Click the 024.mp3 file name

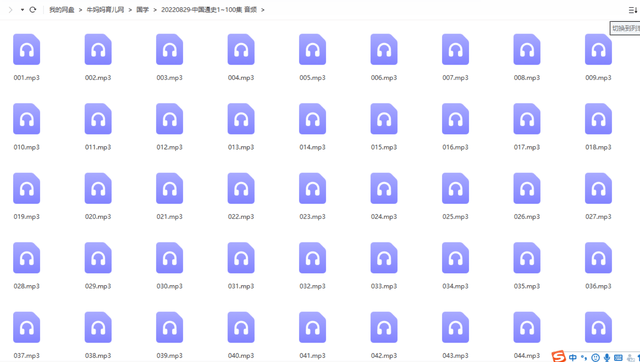pos(384,217)
